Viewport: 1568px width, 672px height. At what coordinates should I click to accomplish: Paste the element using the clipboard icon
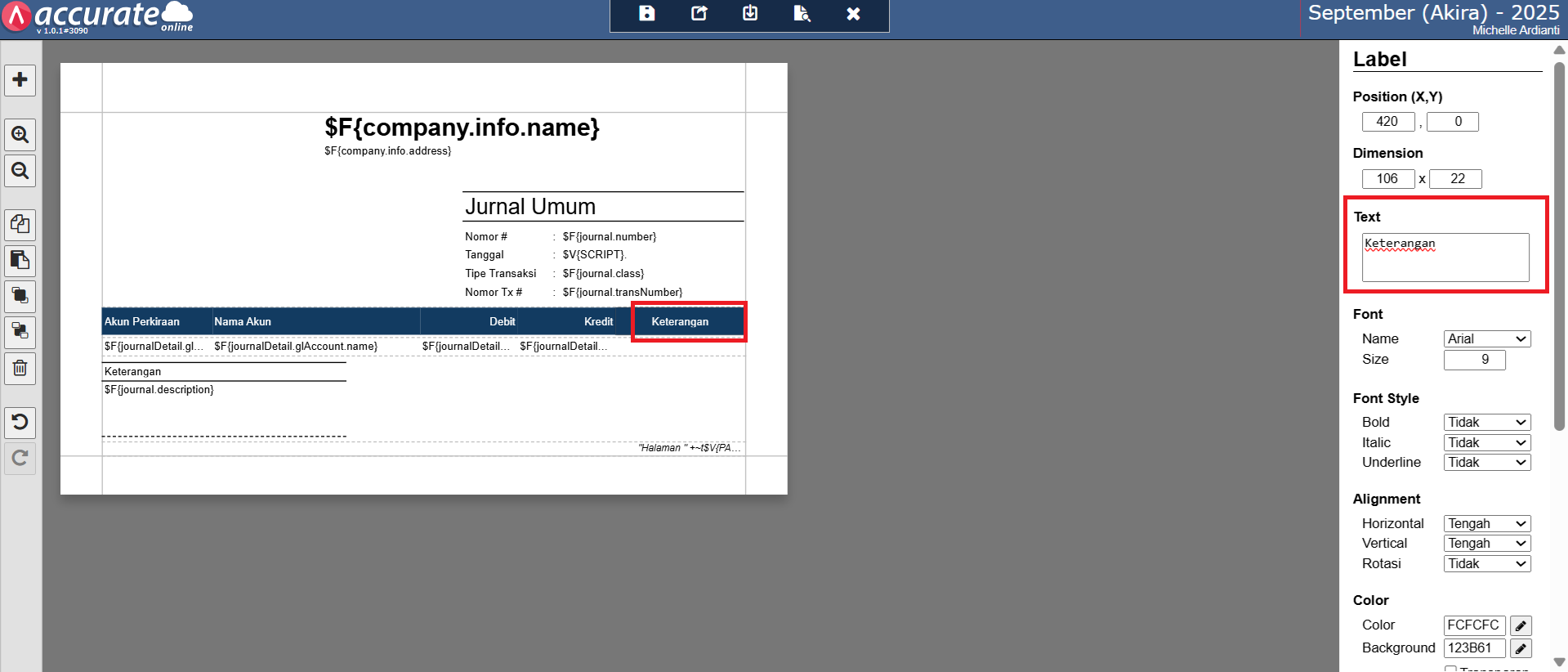tap(20, 261)
